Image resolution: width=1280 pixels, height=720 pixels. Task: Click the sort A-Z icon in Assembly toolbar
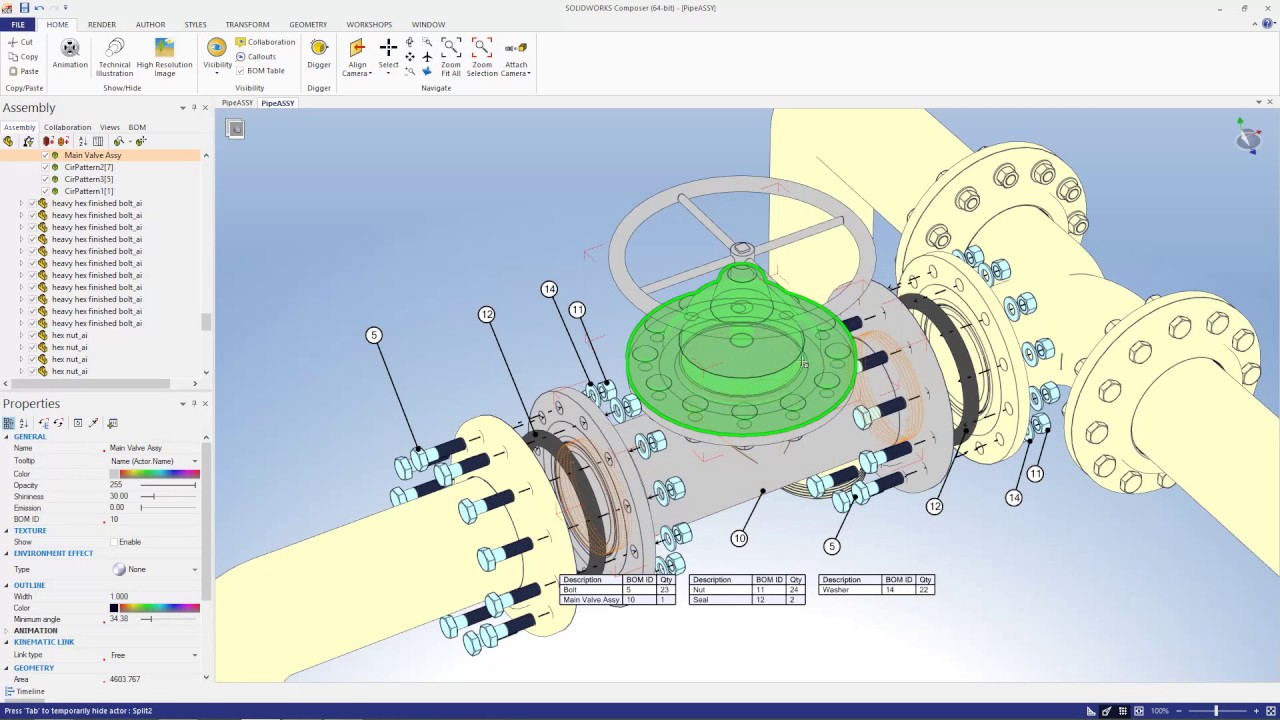click(83, 141)
